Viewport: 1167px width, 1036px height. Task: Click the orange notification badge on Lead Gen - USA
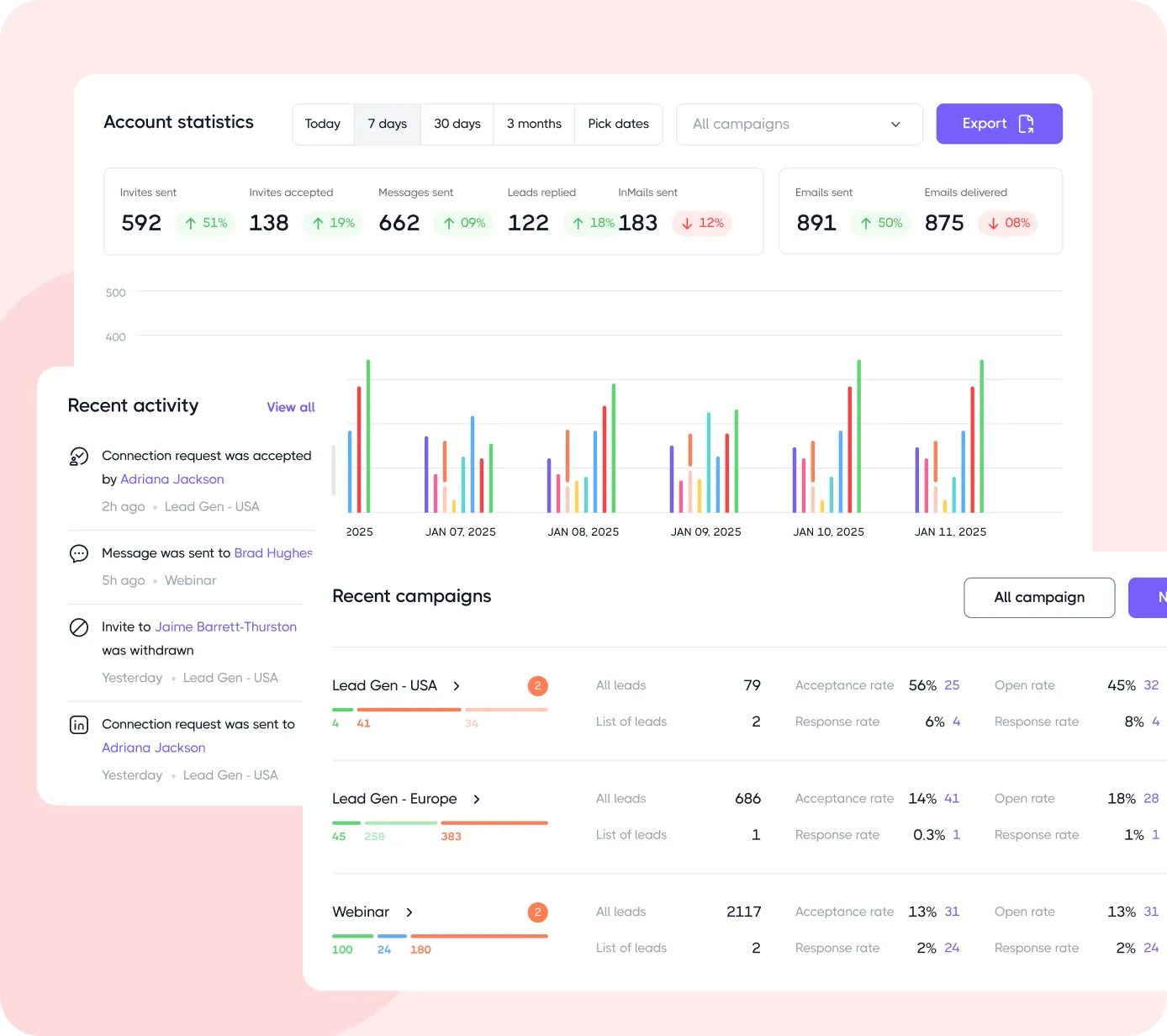538,686
